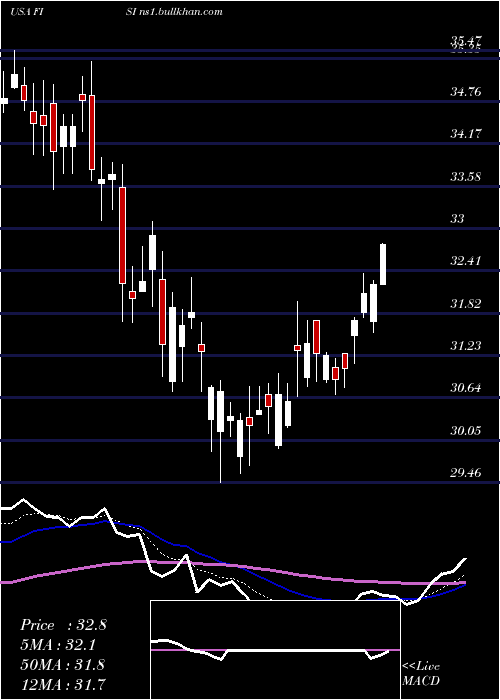Click the 34.76 price axis label
Image resolution: width=500 pixels, height=700 pixels.
click(x=466, y=92)
